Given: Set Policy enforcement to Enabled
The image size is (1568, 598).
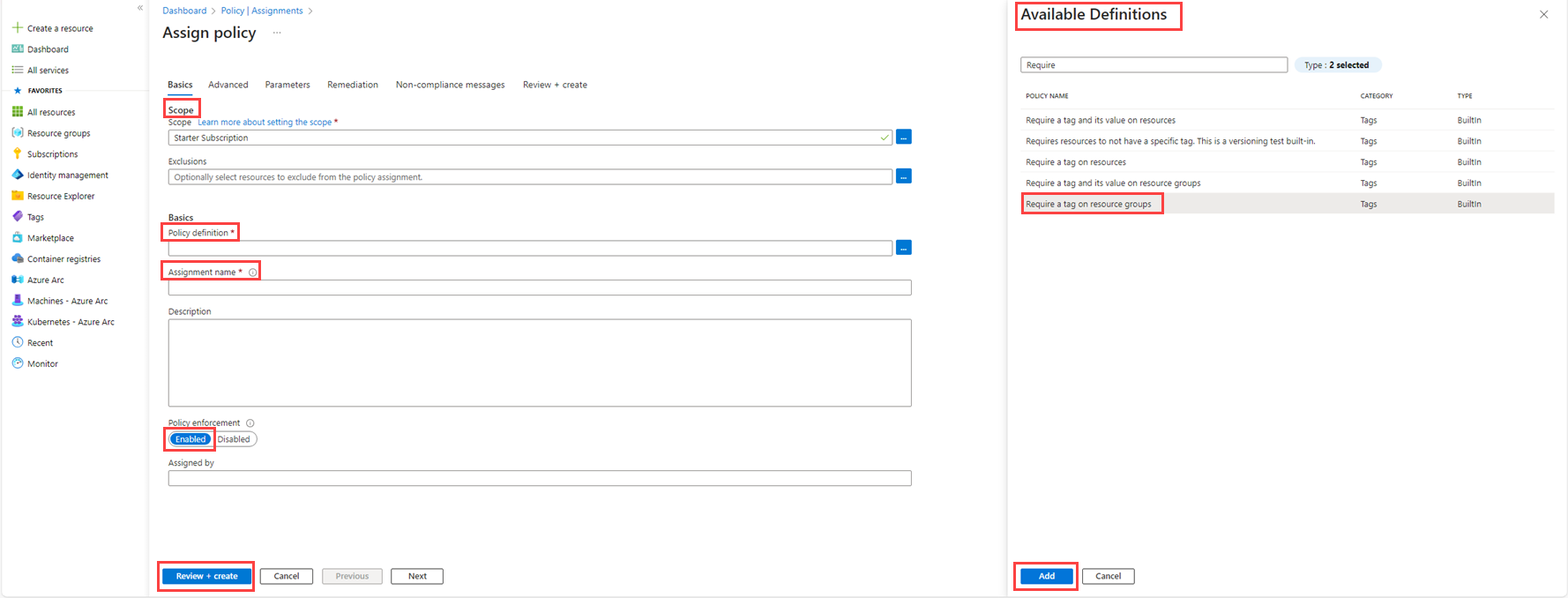Looking at the screenshot, I should click(x=190, y=439).
